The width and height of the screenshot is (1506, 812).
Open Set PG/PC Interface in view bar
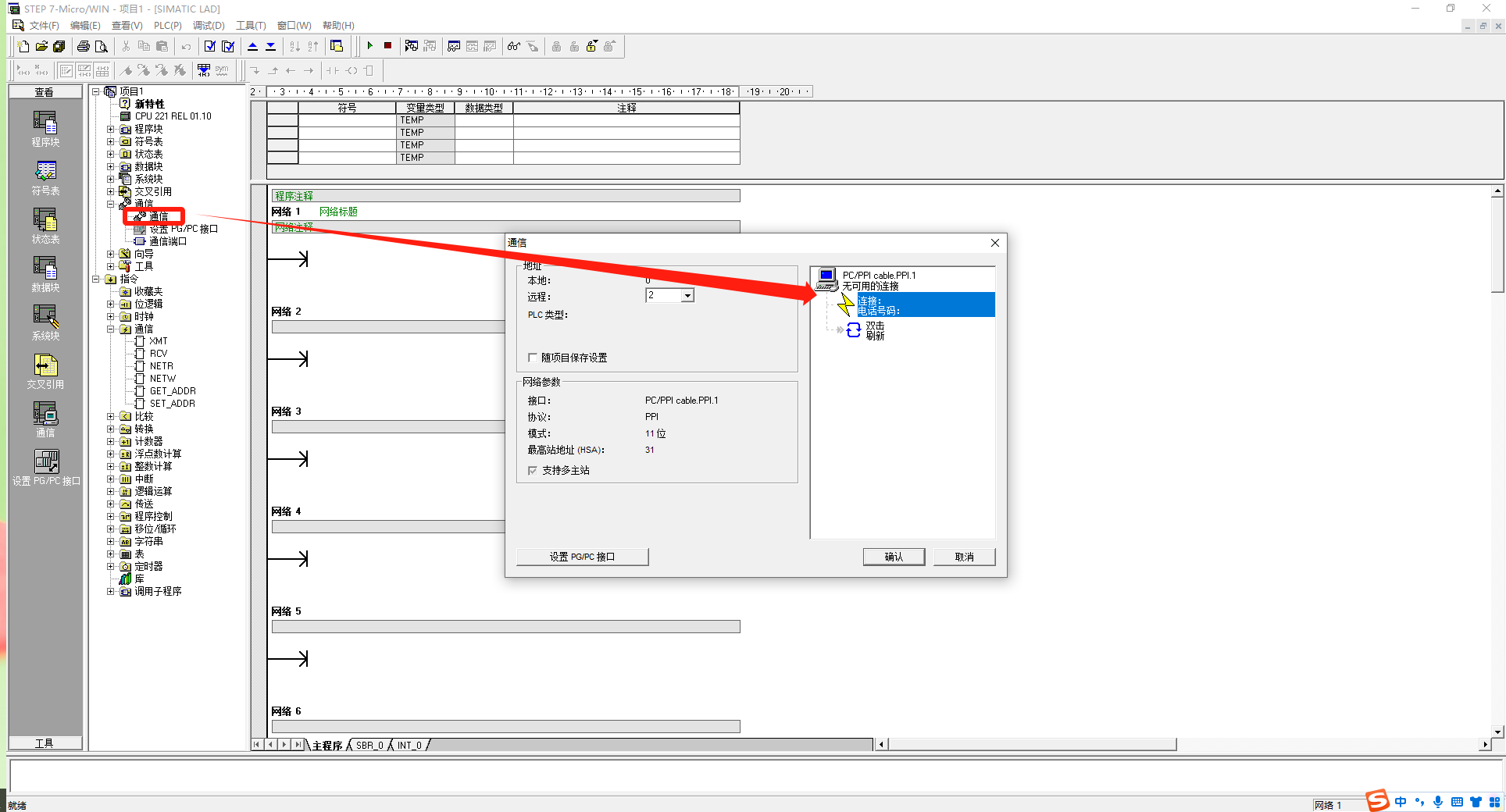click(46, 468)
